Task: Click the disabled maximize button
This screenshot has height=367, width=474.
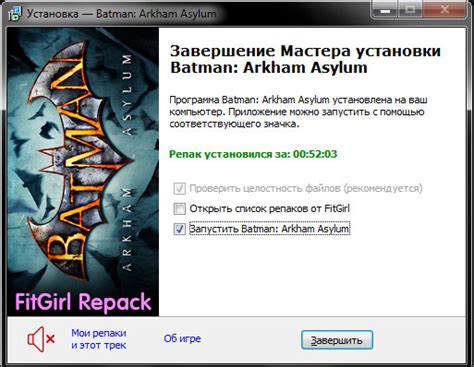Action: [410, 10]
